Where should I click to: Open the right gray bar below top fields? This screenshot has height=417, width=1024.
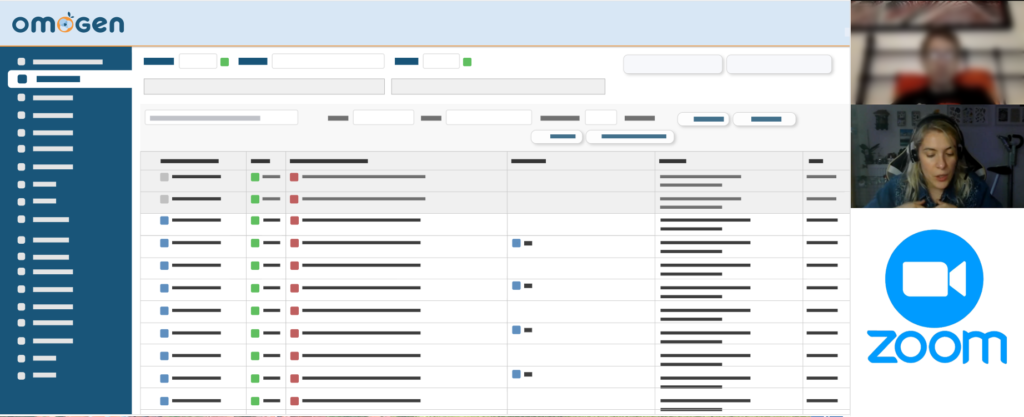coord(498,87)
